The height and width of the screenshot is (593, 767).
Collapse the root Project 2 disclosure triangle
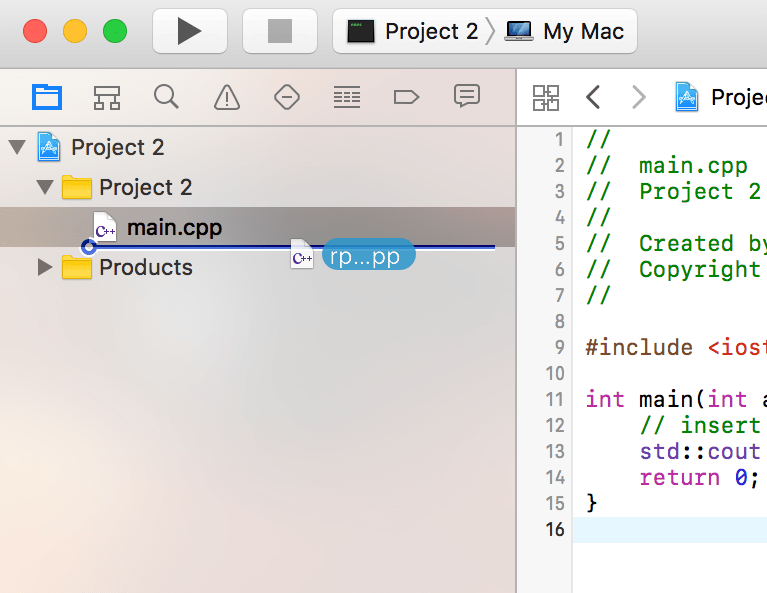17,148
